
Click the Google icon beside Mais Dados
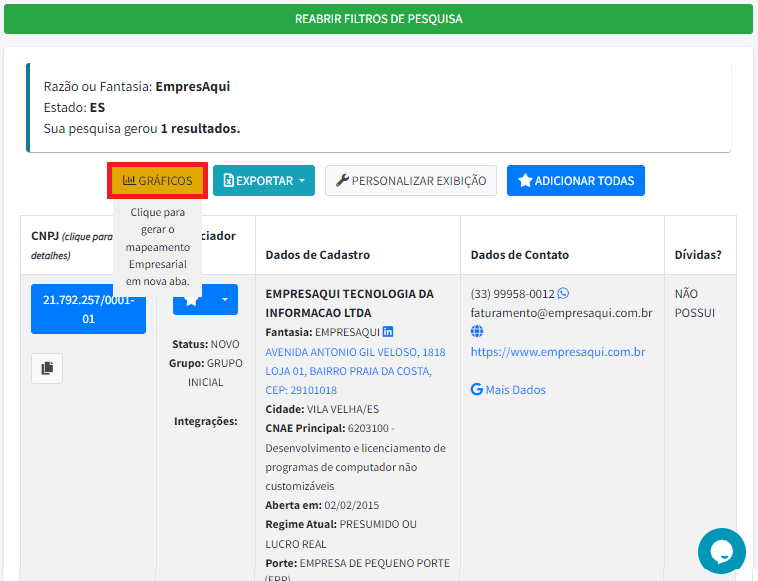point(477,390)
